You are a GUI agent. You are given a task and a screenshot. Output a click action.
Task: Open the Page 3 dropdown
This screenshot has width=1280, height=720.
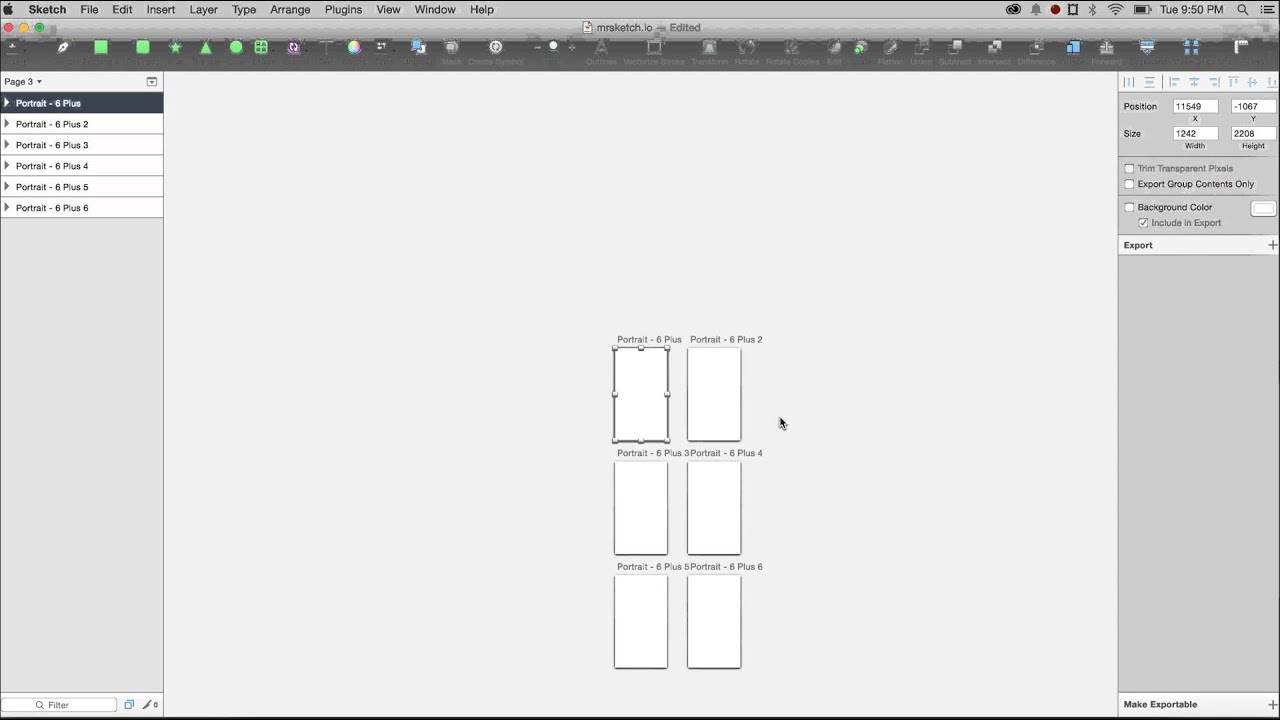click(x=23, y=82)
